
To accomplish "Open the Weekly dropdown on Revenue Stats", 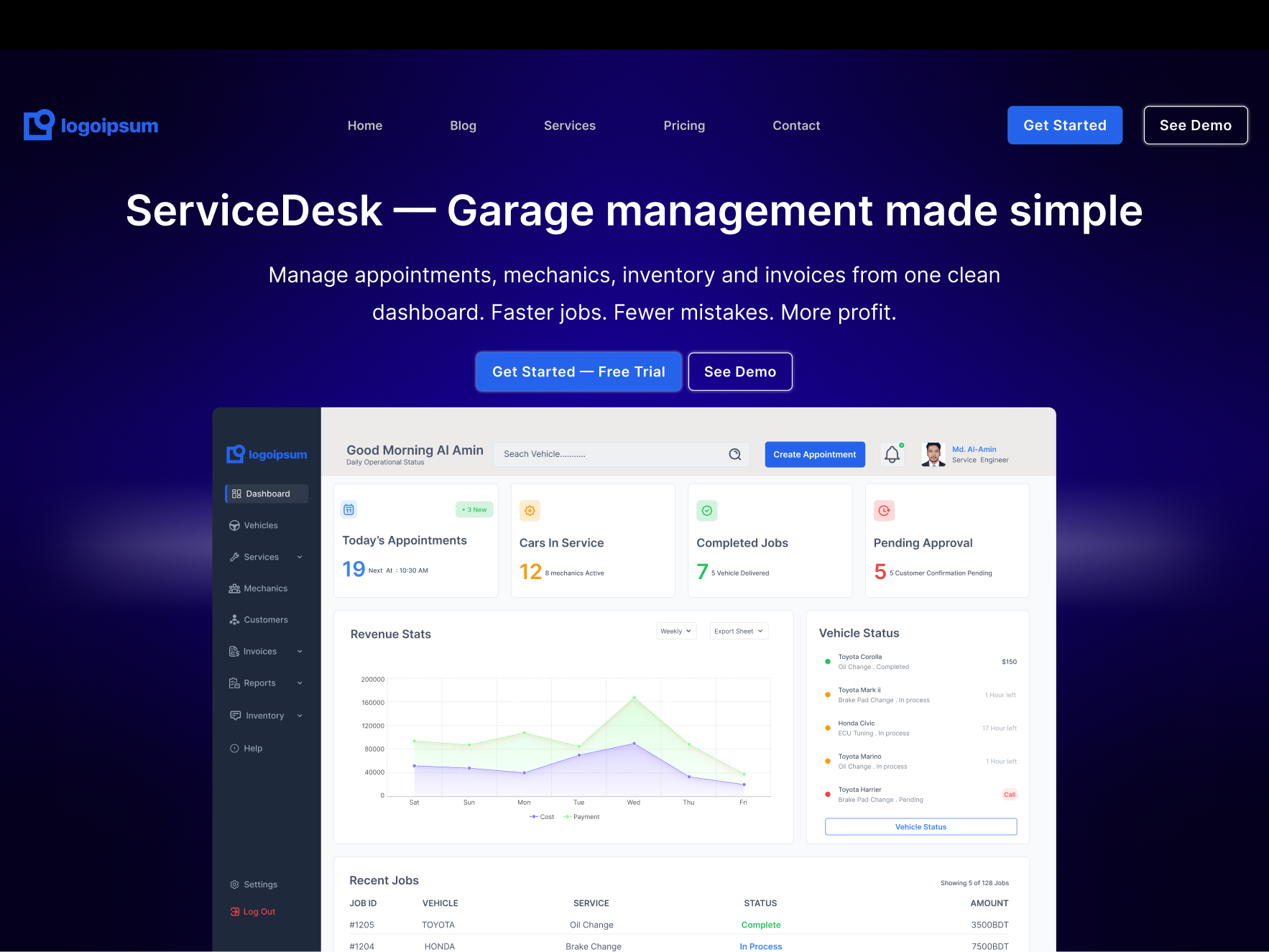I will point(675,631).
